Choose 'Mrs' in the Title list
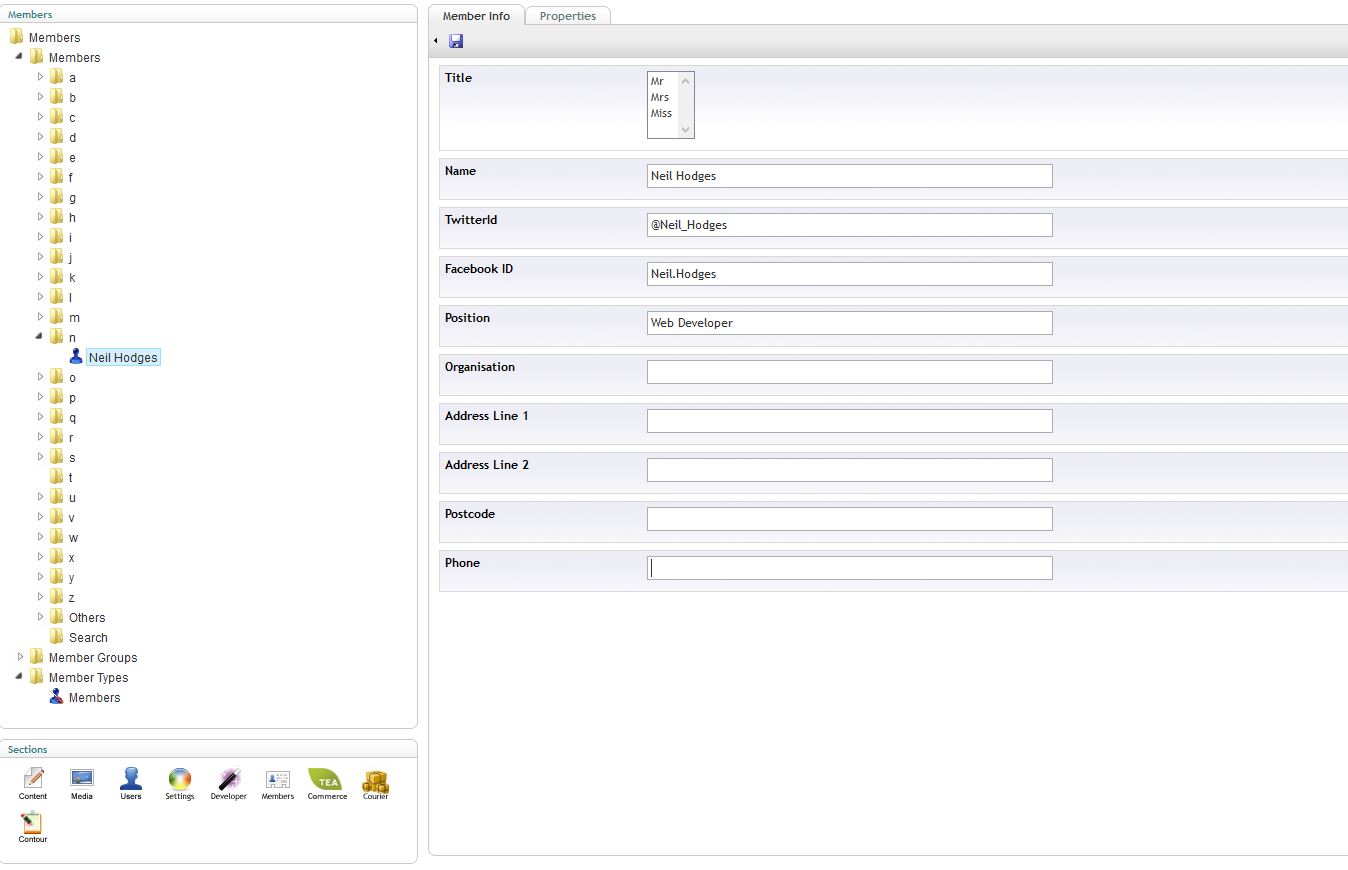 tap(660, 97)
